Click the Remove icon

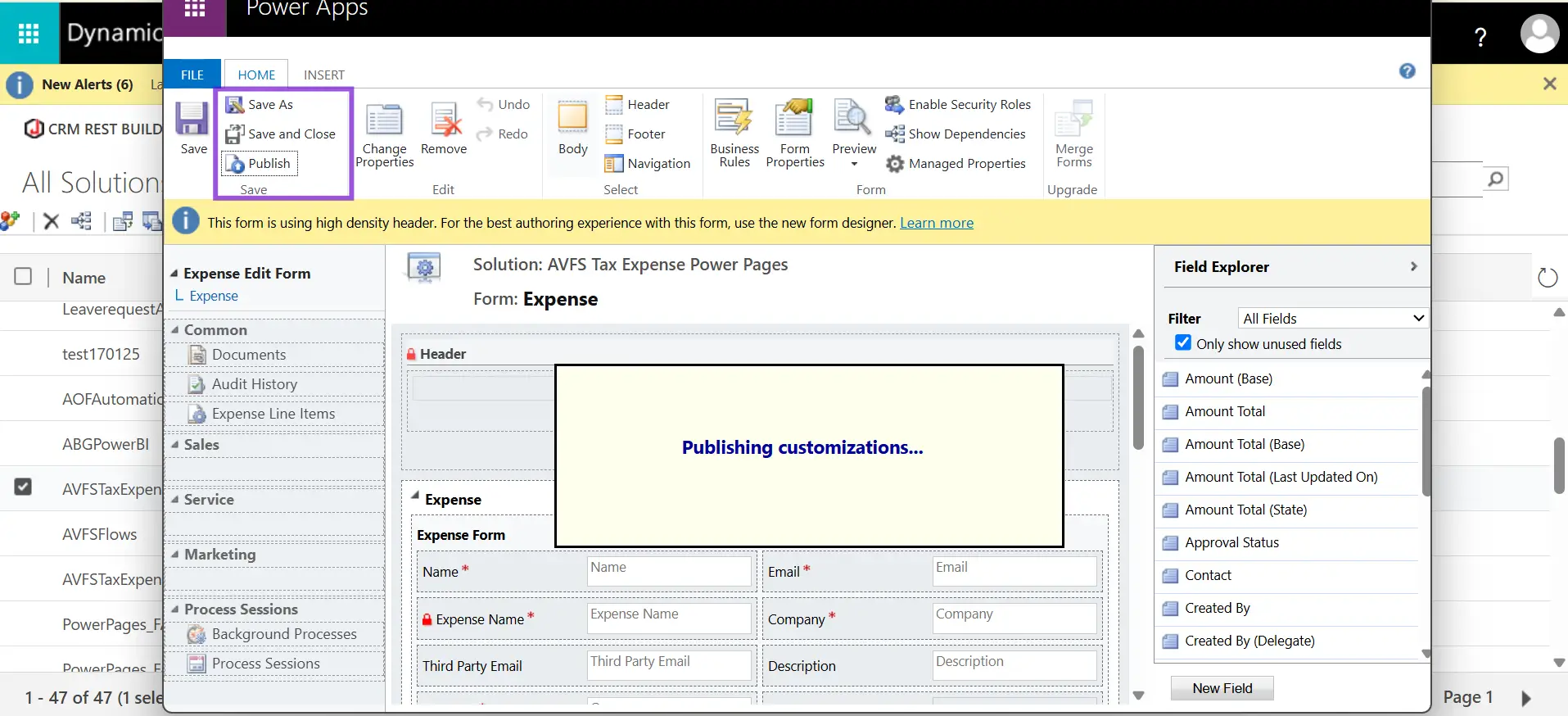444,129
